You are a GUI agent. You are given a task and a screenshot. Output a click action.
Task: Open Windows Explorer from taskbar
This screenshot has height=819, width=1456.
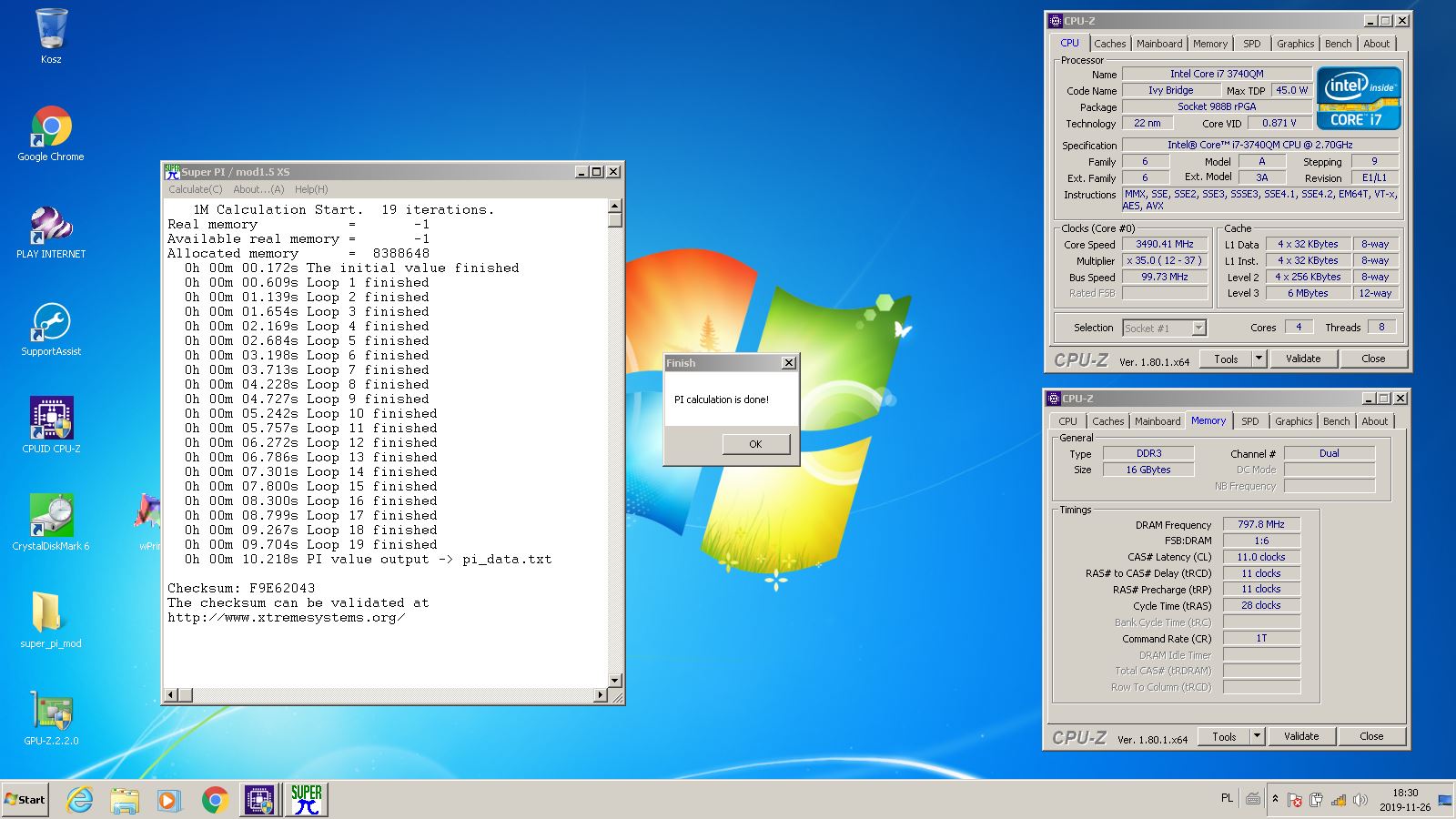(125, 800)
